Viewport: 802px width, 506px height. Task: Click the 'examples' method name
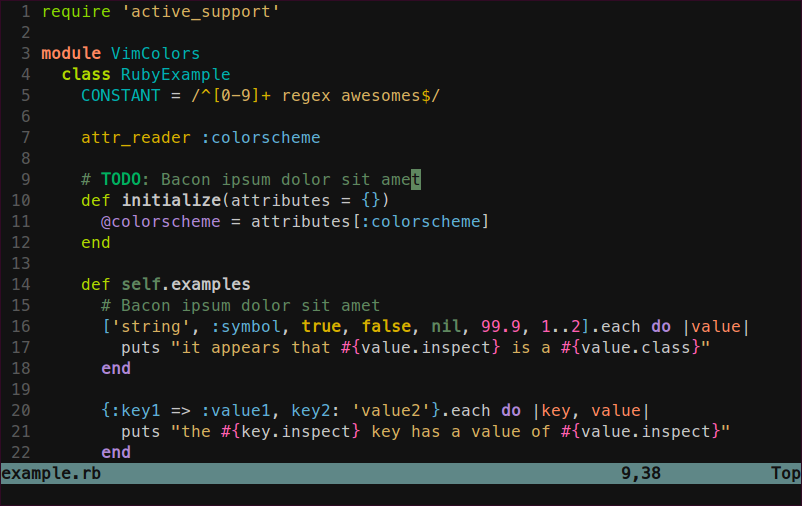click(211, 284)
